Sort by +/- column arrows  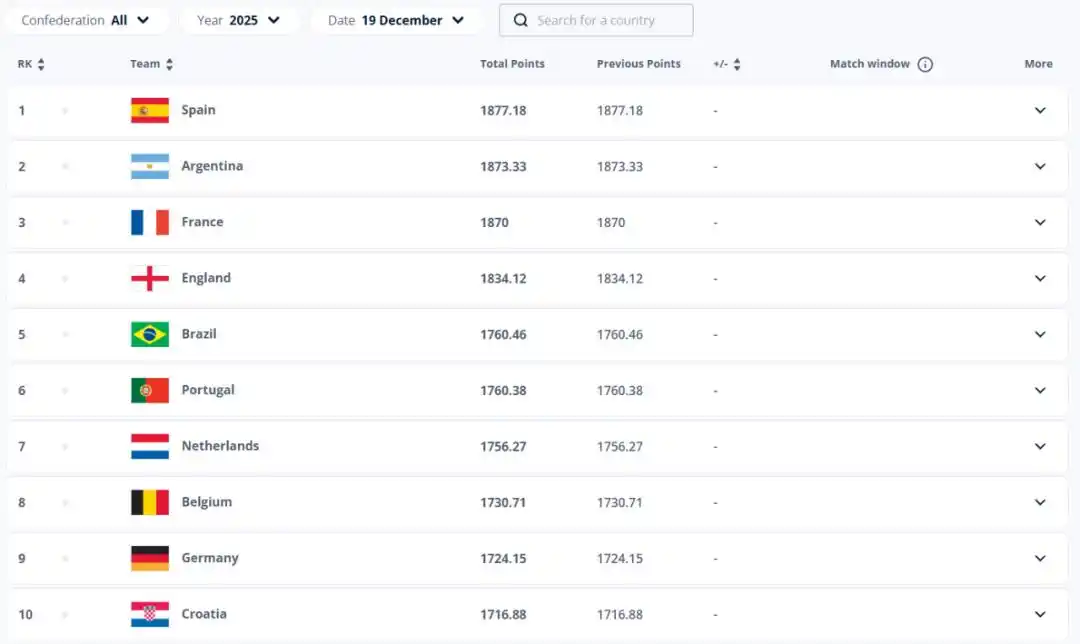737,64
